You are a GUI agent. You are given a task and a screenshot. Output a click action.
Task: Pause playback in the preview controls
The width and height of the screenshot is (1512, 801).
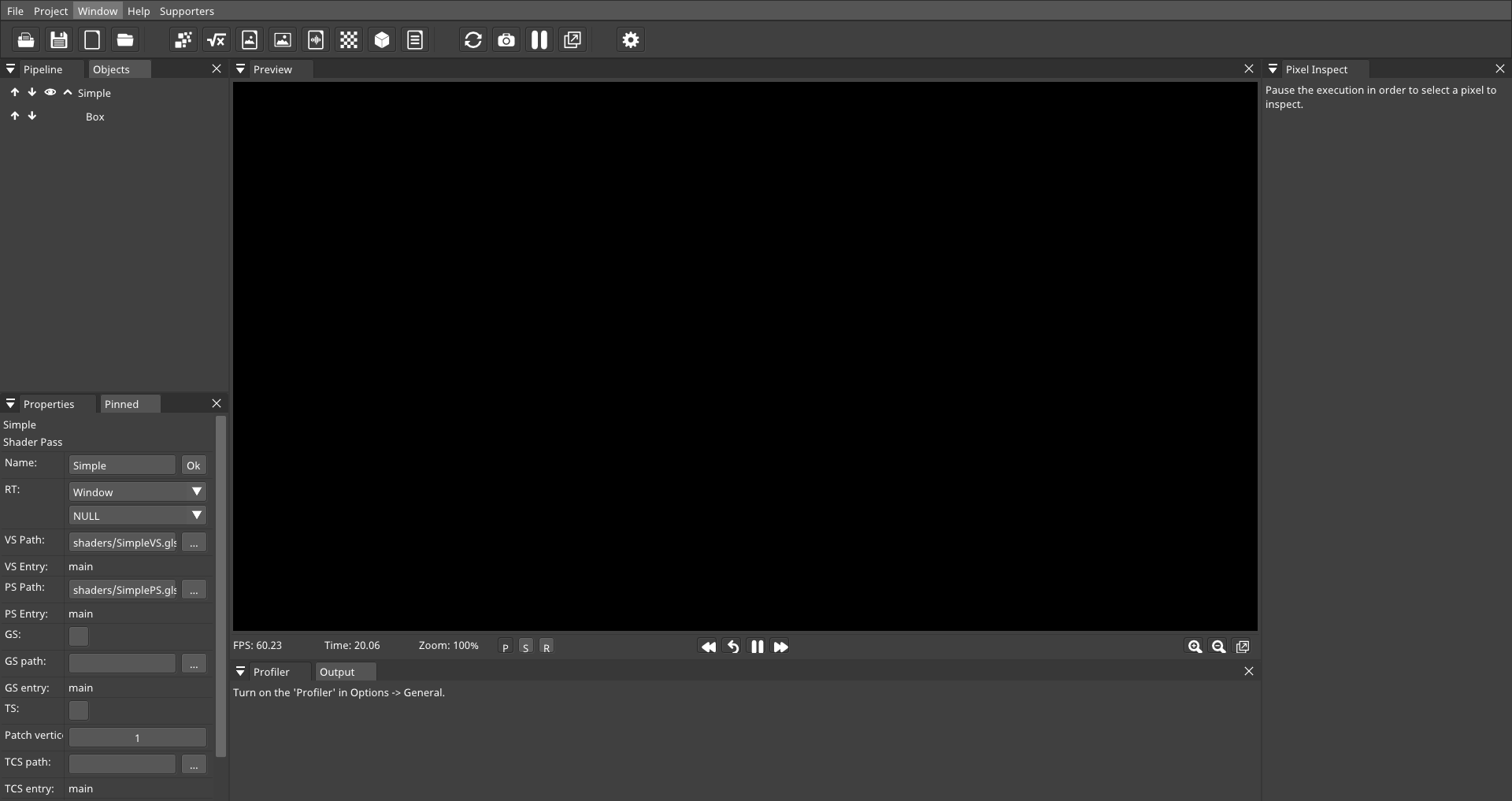point(756,647)
